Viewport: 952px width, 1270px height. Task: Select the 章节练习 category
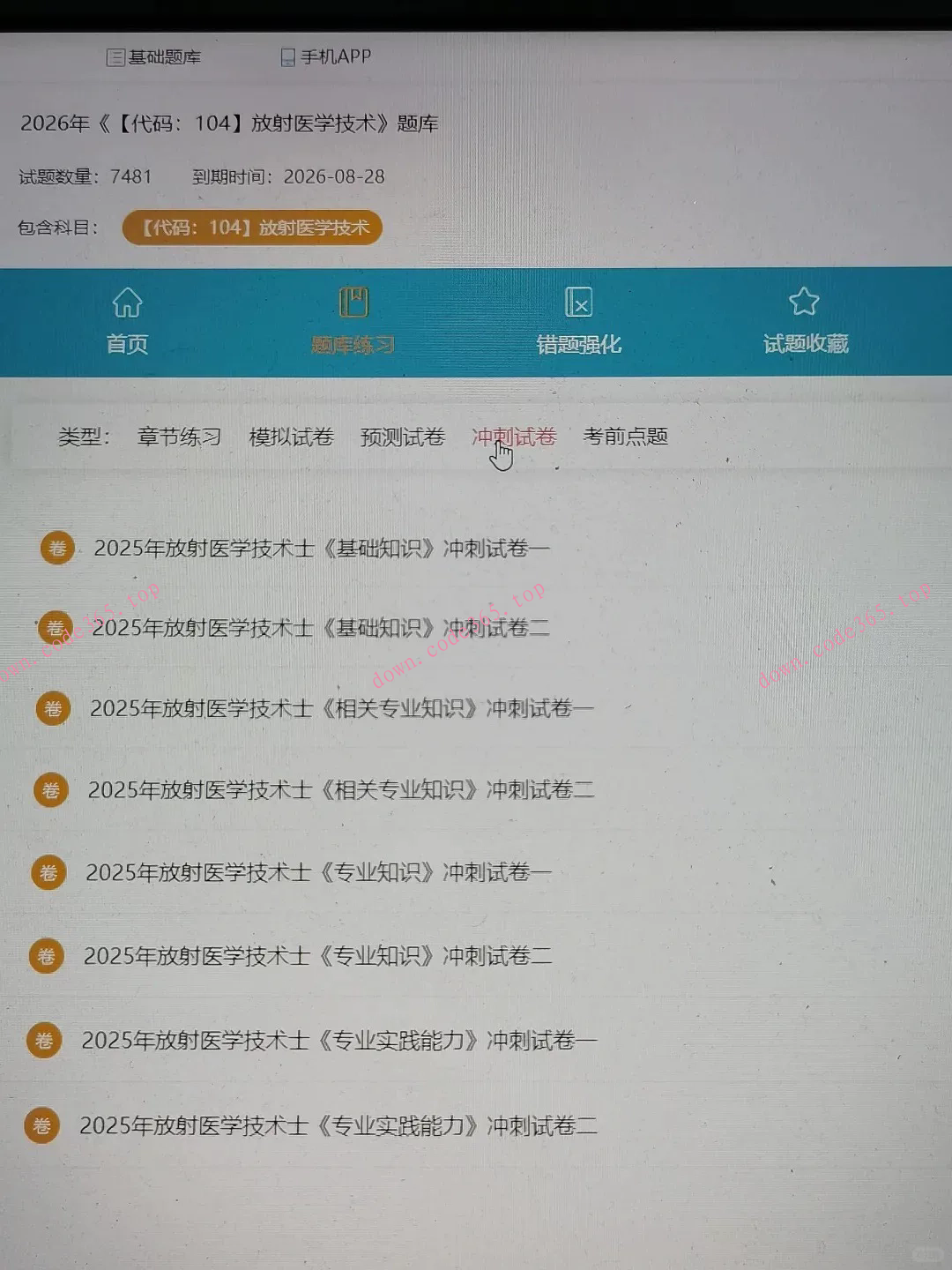(180, 437)
